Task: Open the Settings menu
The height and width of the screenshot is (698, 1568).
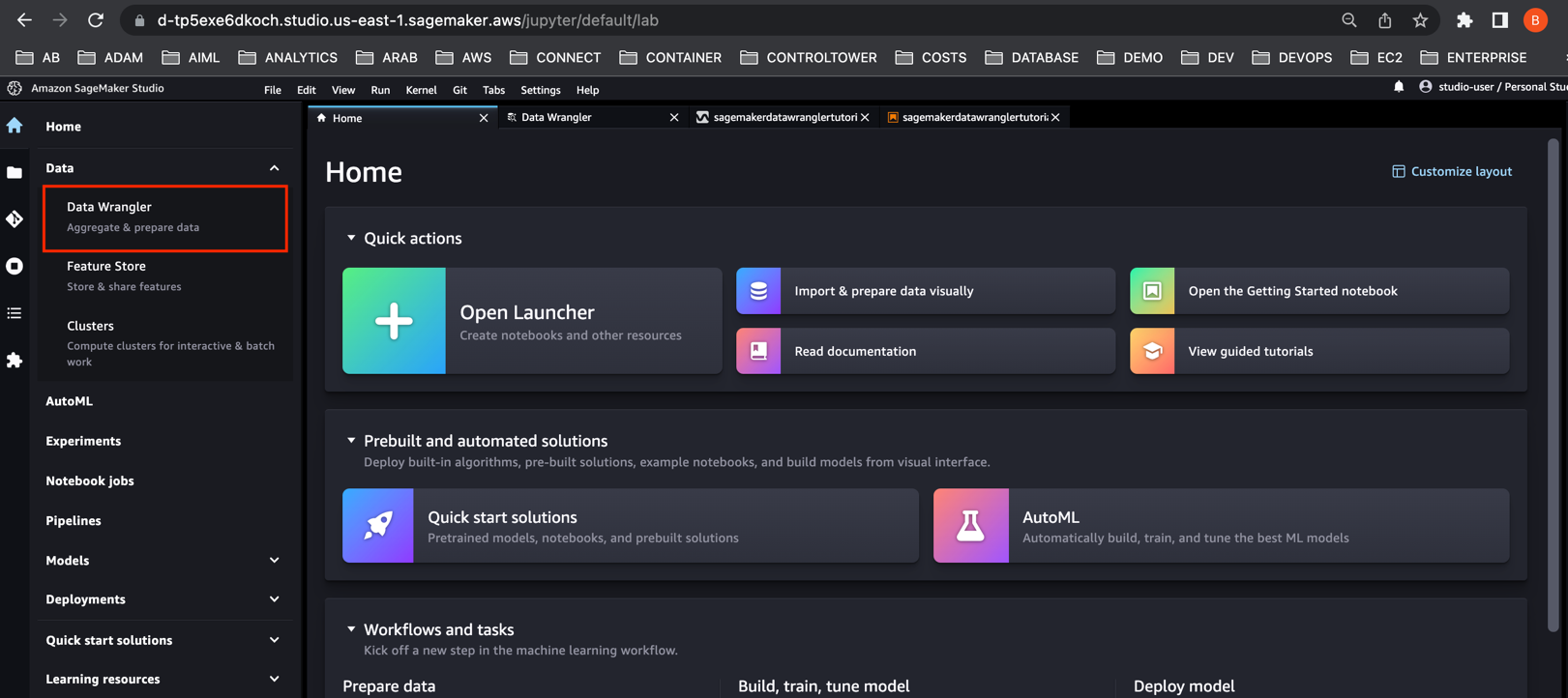Action: pyautogui.click(x=541, y=90)
